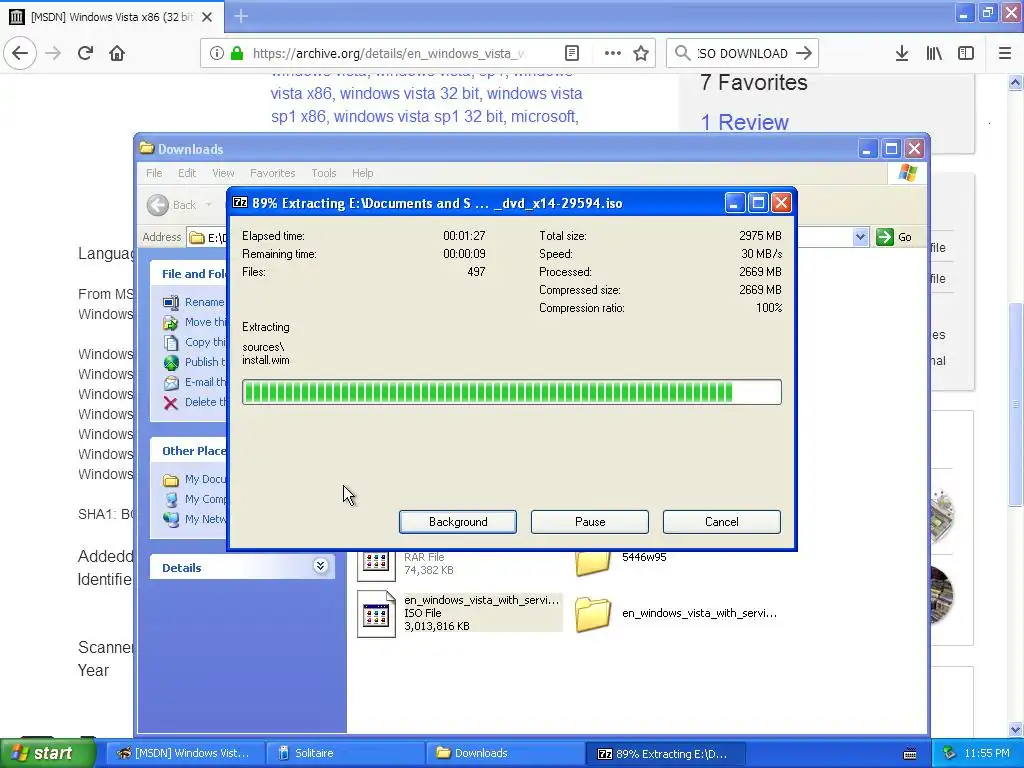Screen dimensions: 1024x768
Task: Select the RAR file icon
Action: click(x=376, y=564)
